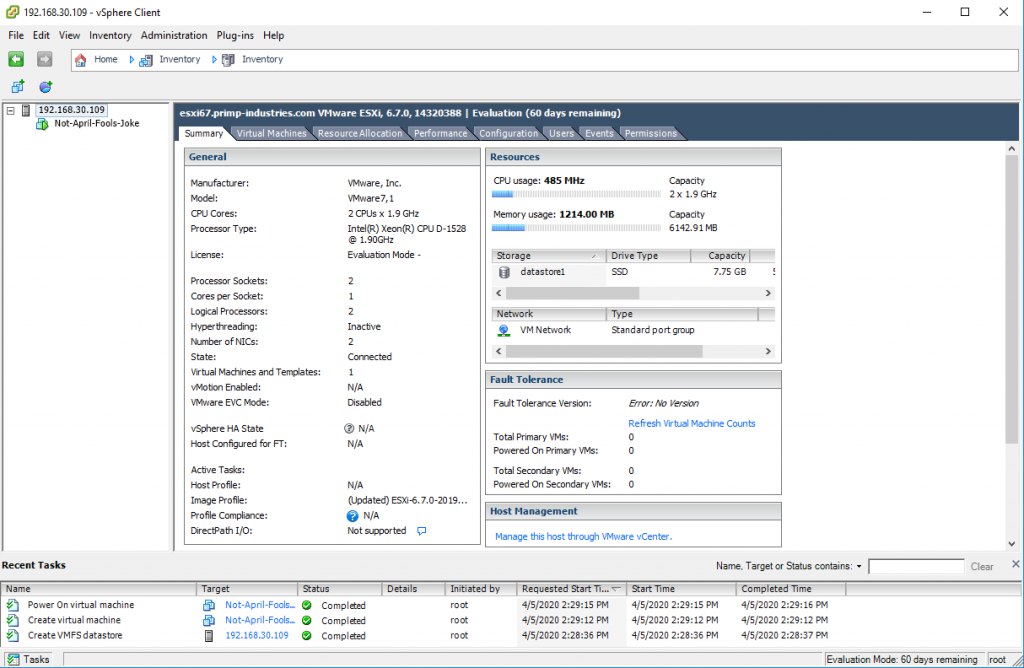Click the first Inventory breadcrumb icon

(x=146, y=60)
